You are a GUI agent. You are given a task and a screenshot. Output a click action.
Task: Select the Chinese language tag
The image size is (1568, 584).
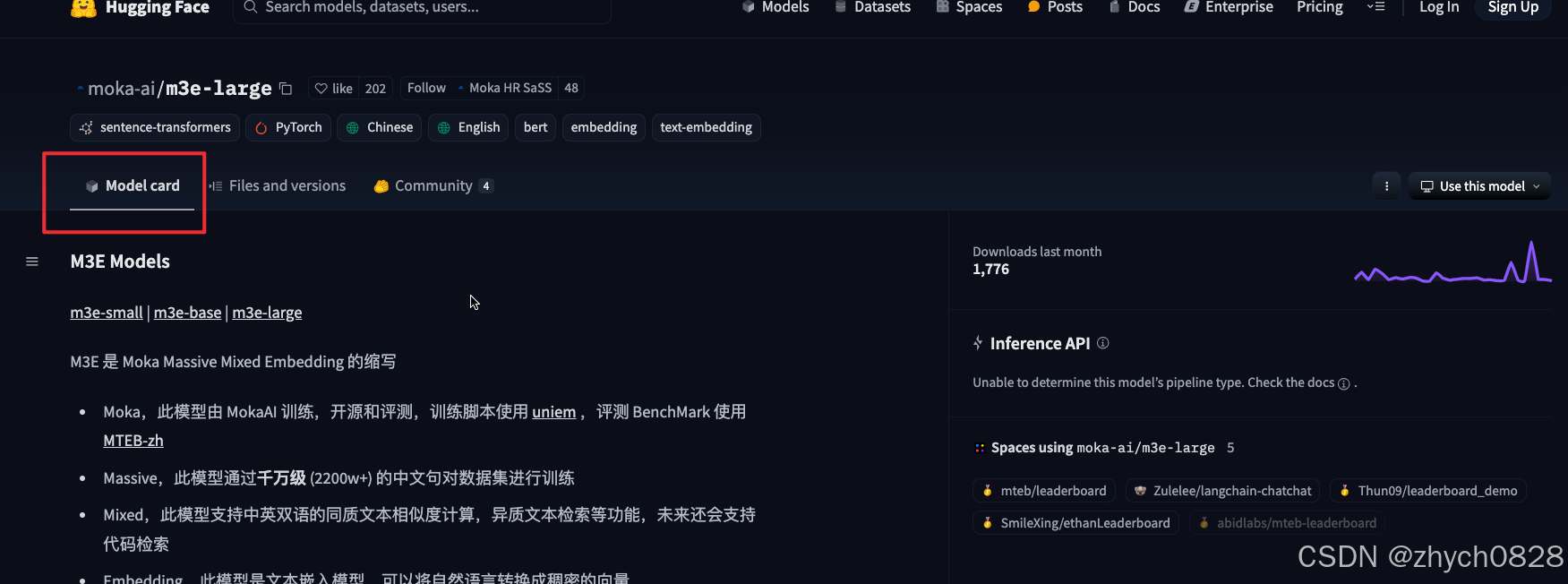tap(380, 127)
